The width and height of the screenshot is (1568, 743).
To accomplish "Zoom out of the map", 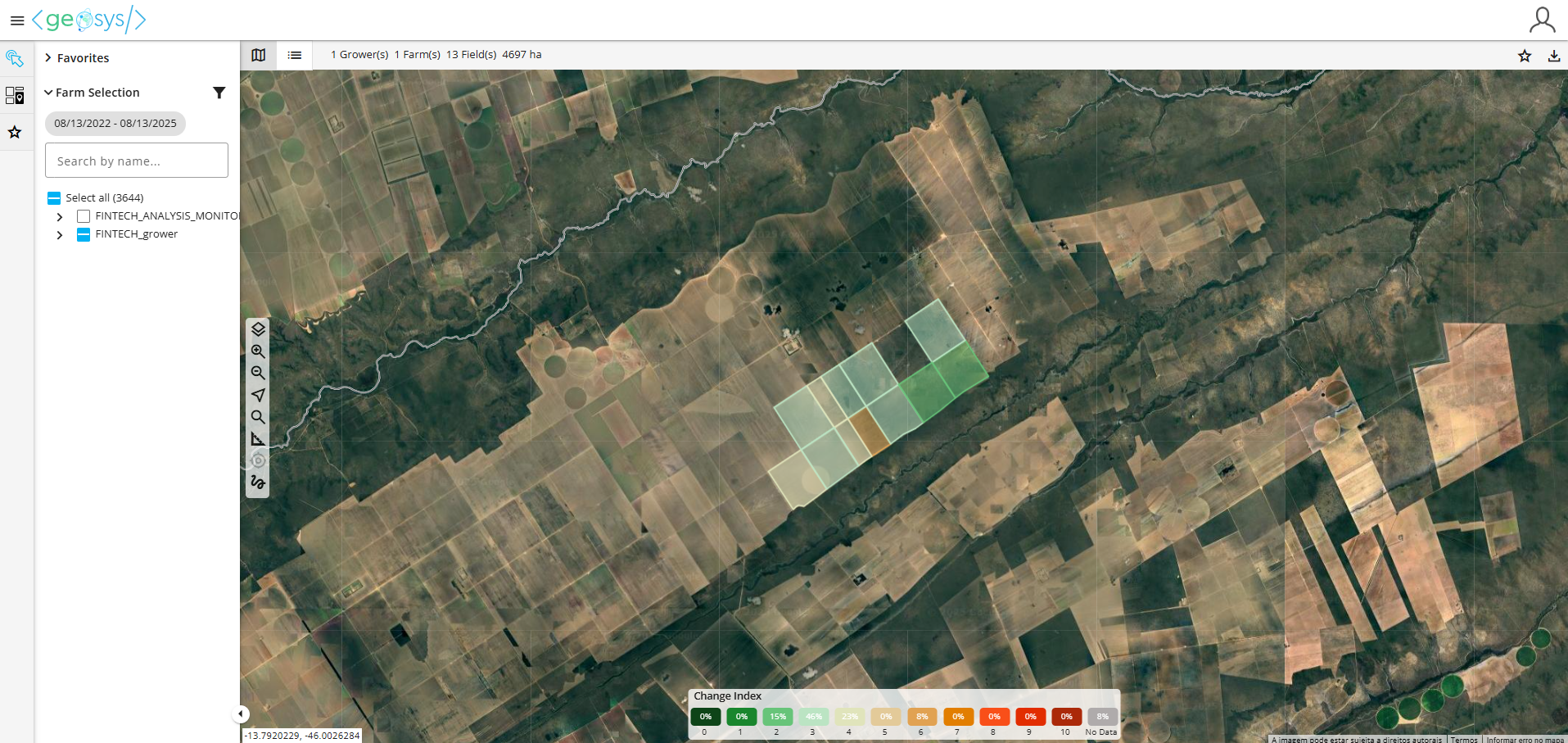I will [258, 373].
